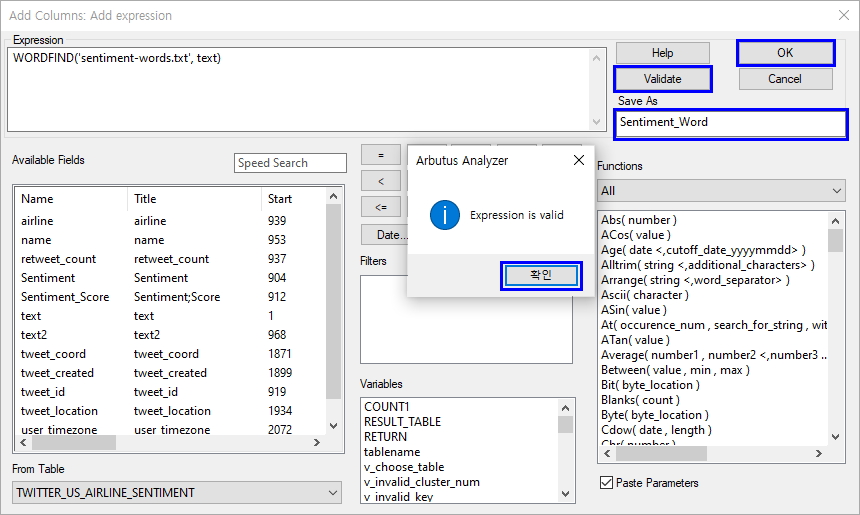
Task: Click Functions list down scroll arrow
Action: 835,437
